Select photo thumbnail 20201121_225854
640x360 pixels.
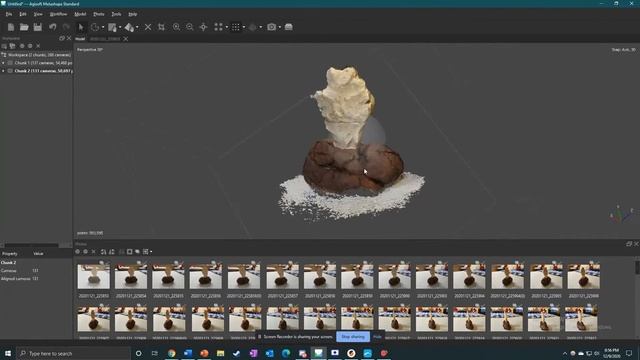(x=131, y=276)
